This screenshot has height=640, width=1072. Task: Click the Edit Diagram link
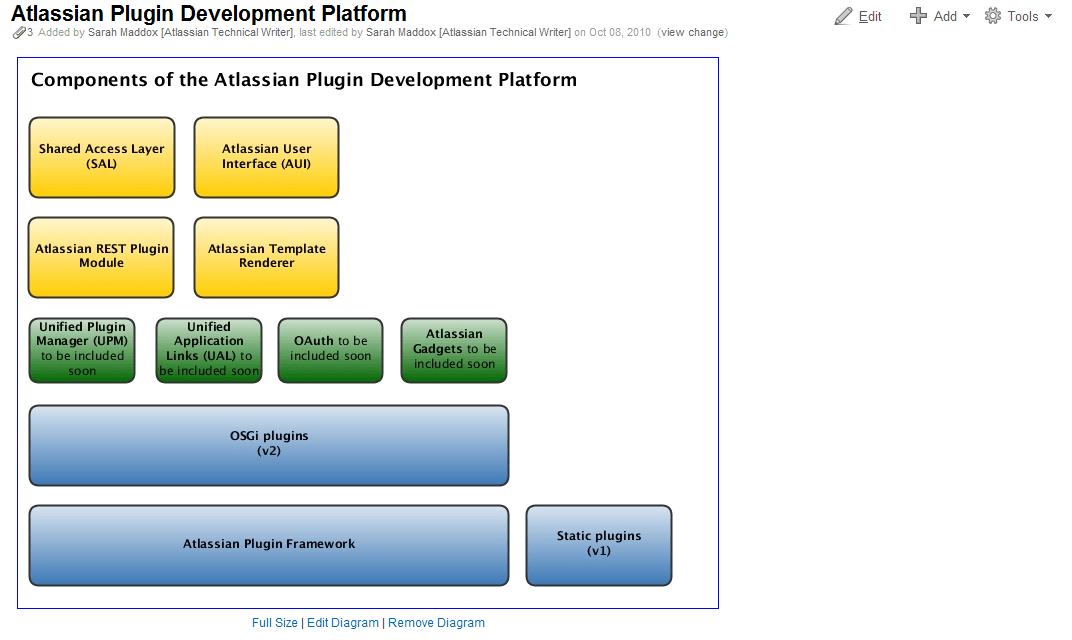pyautogui.click(x=343, y=623)
